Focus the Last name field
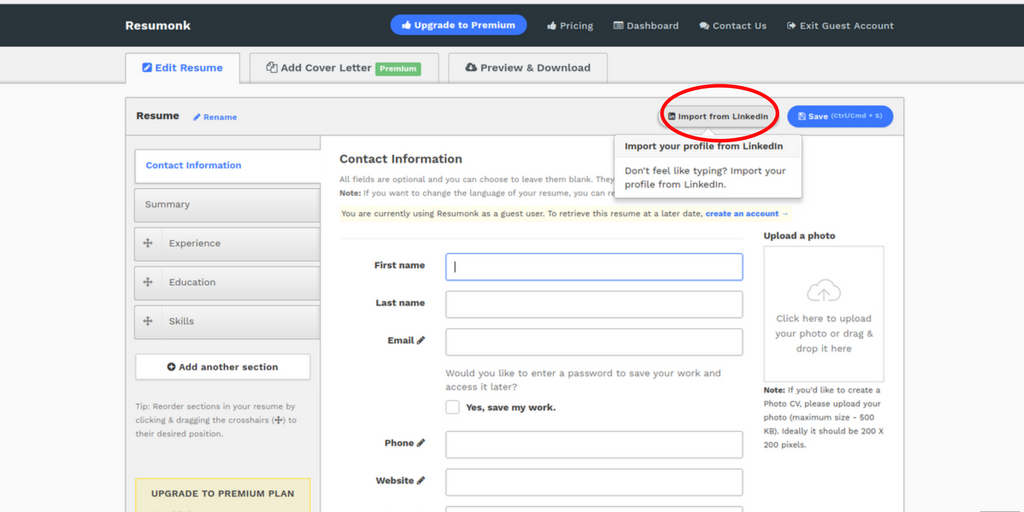 coord(594,304)
